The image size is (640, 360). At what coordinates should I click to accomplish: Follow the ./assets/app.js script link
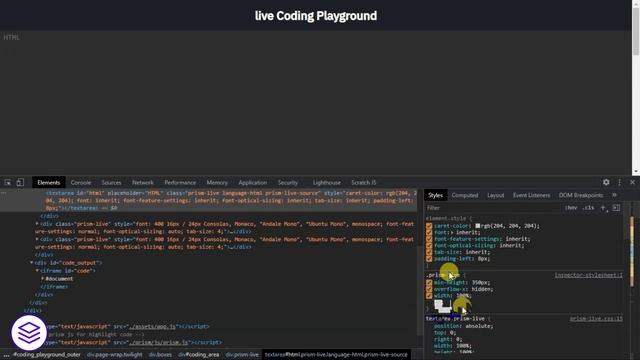153,327
